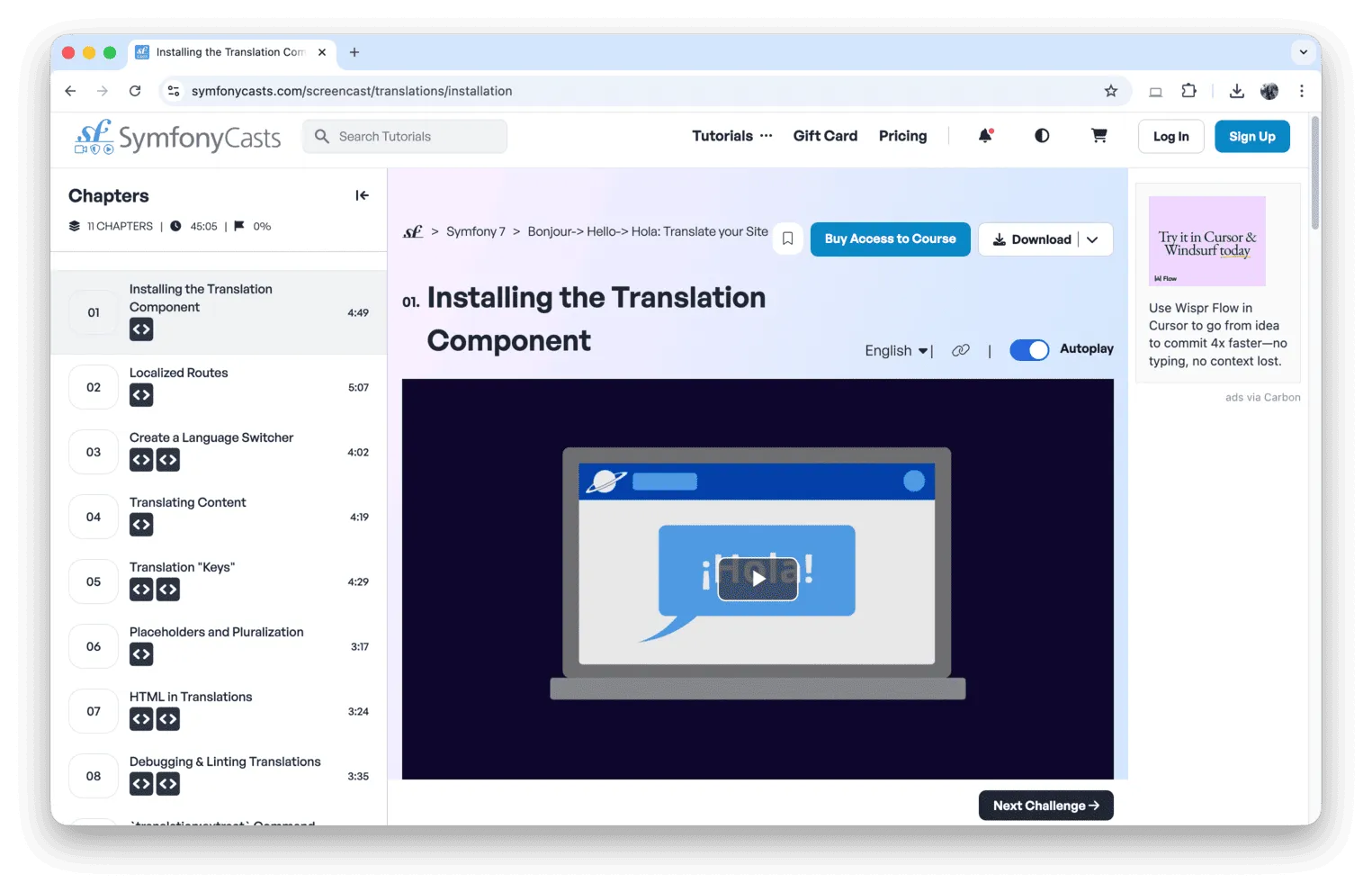1372x892 pixels.
Task: Collapse the Chapters sidebar
Action: tap(362, 194)
